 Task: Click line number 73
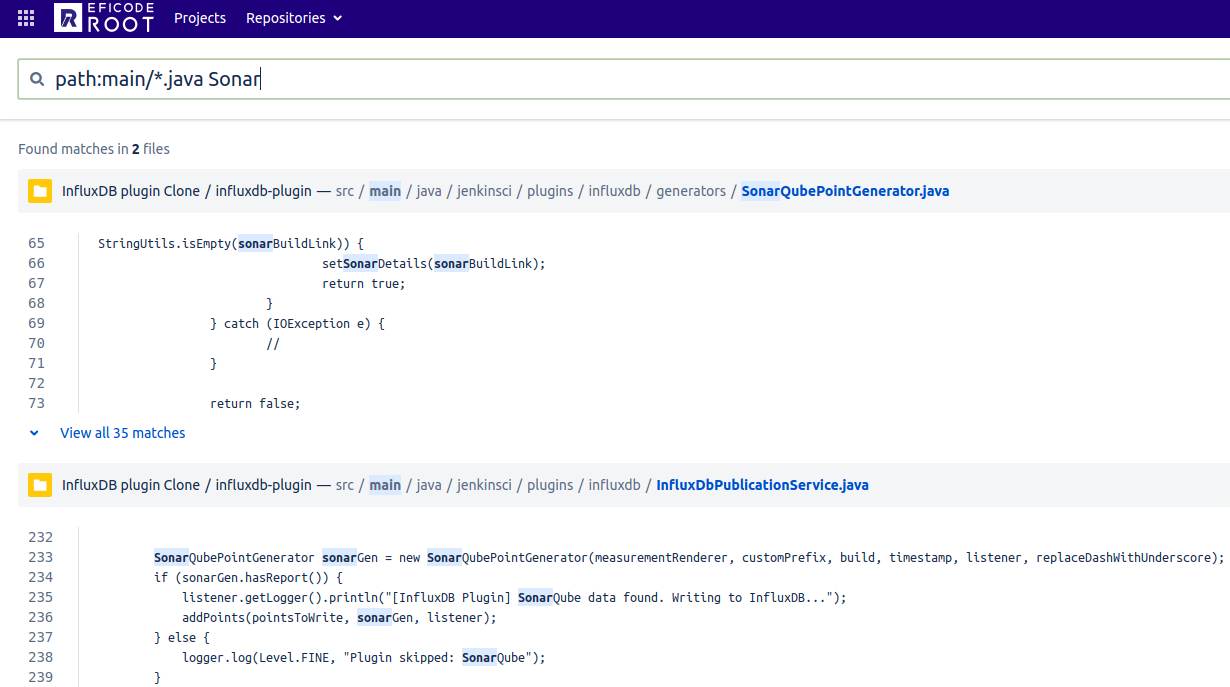[x=37, y=403]
